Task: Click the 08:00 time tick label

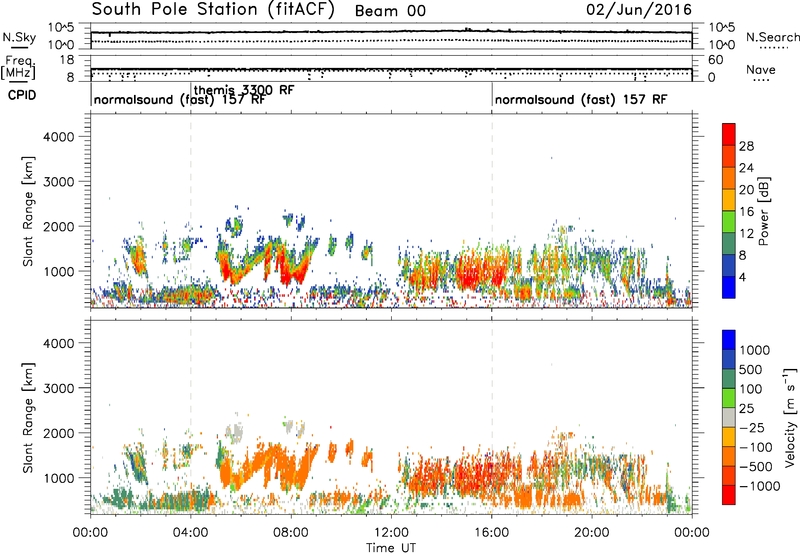Action: click(x=291, y=533)
